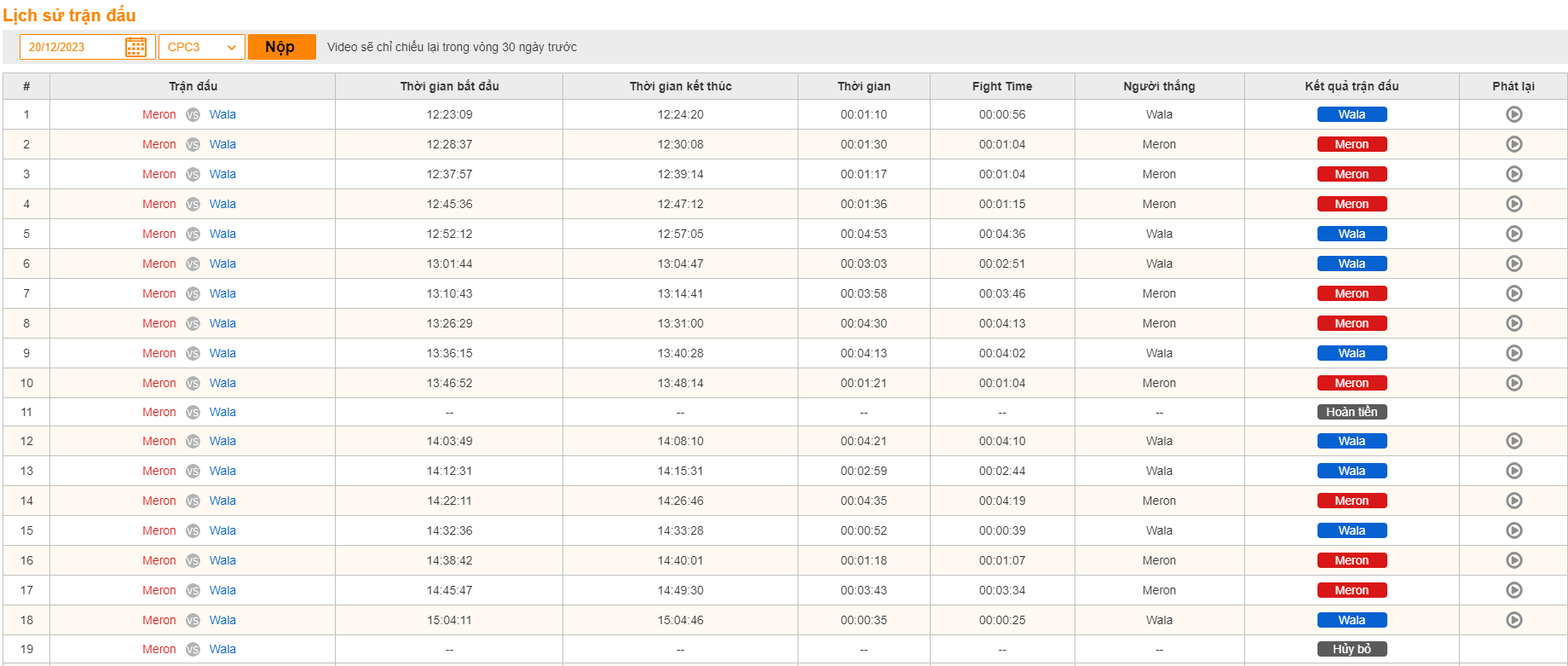The height and width of the screenshot is (666, 1568).
Task: Play the match 18 replay
Action: point(1513,620)
